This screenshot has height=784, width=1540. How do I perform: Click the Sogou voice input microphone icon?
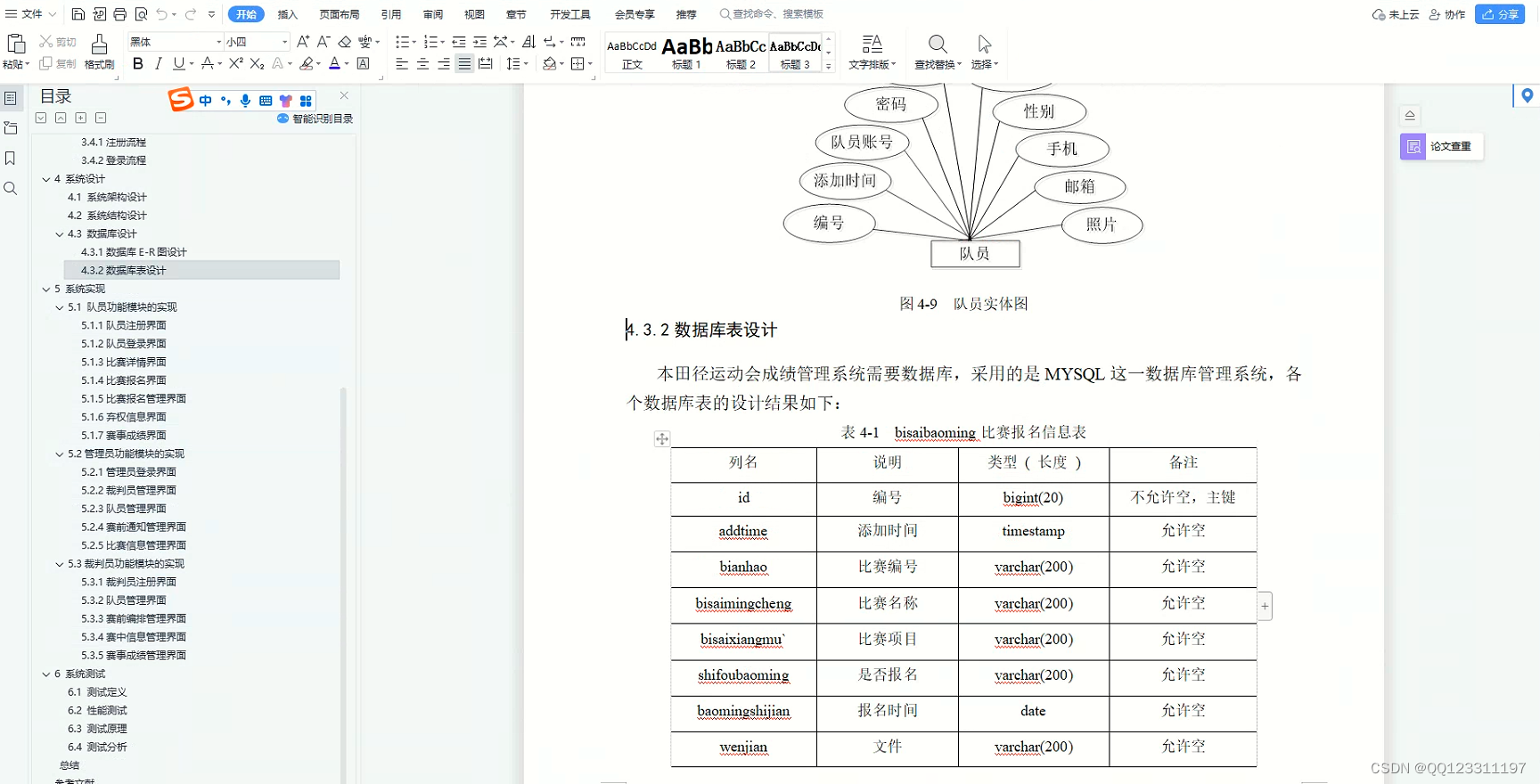tap(246, 101)
